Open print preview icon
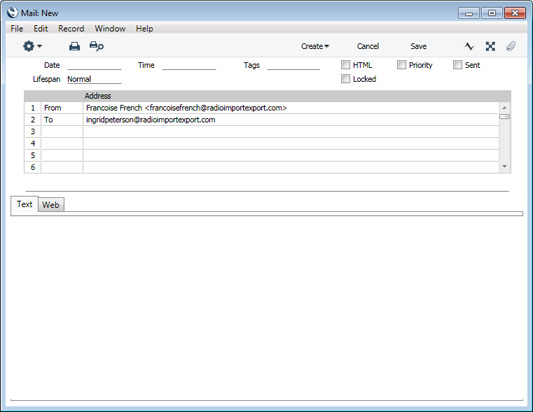This screenshot has height=412, width=533. (x=97, y=46)
